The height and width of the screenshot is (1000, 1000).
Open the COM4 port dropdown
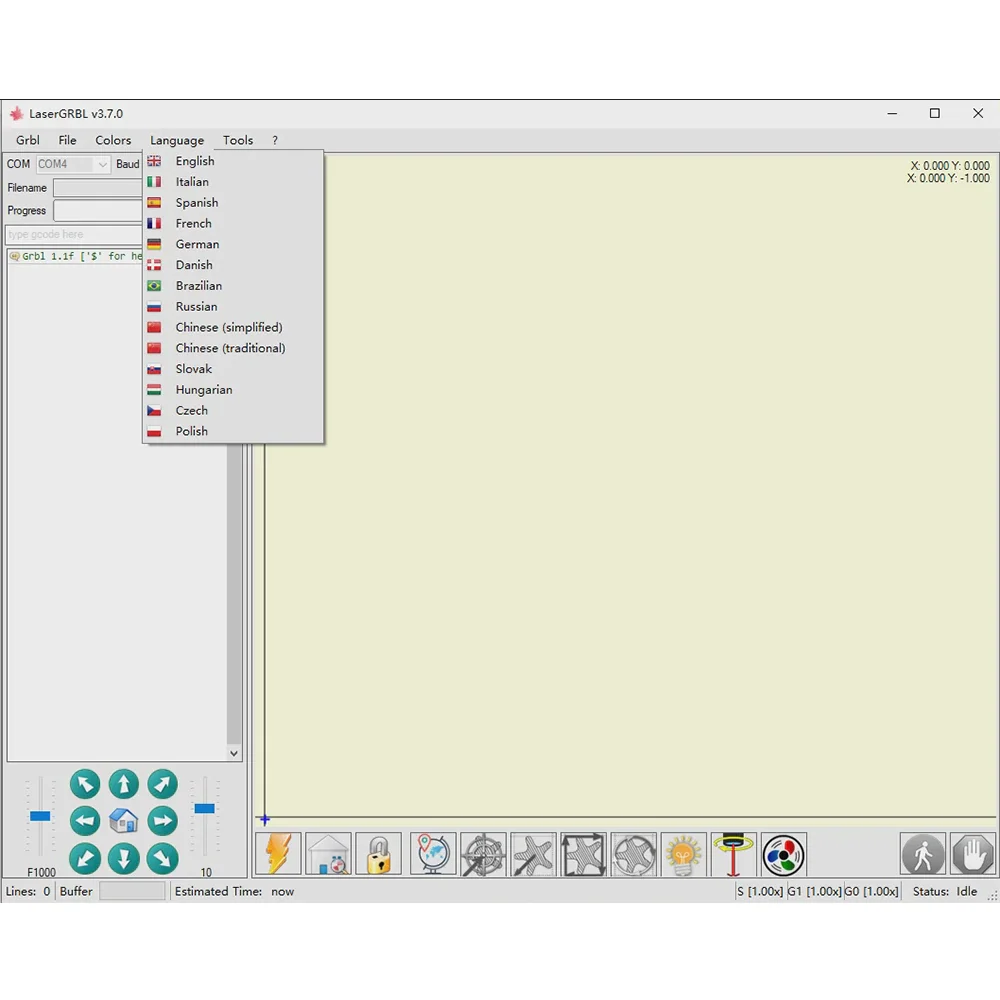point(73,165)
